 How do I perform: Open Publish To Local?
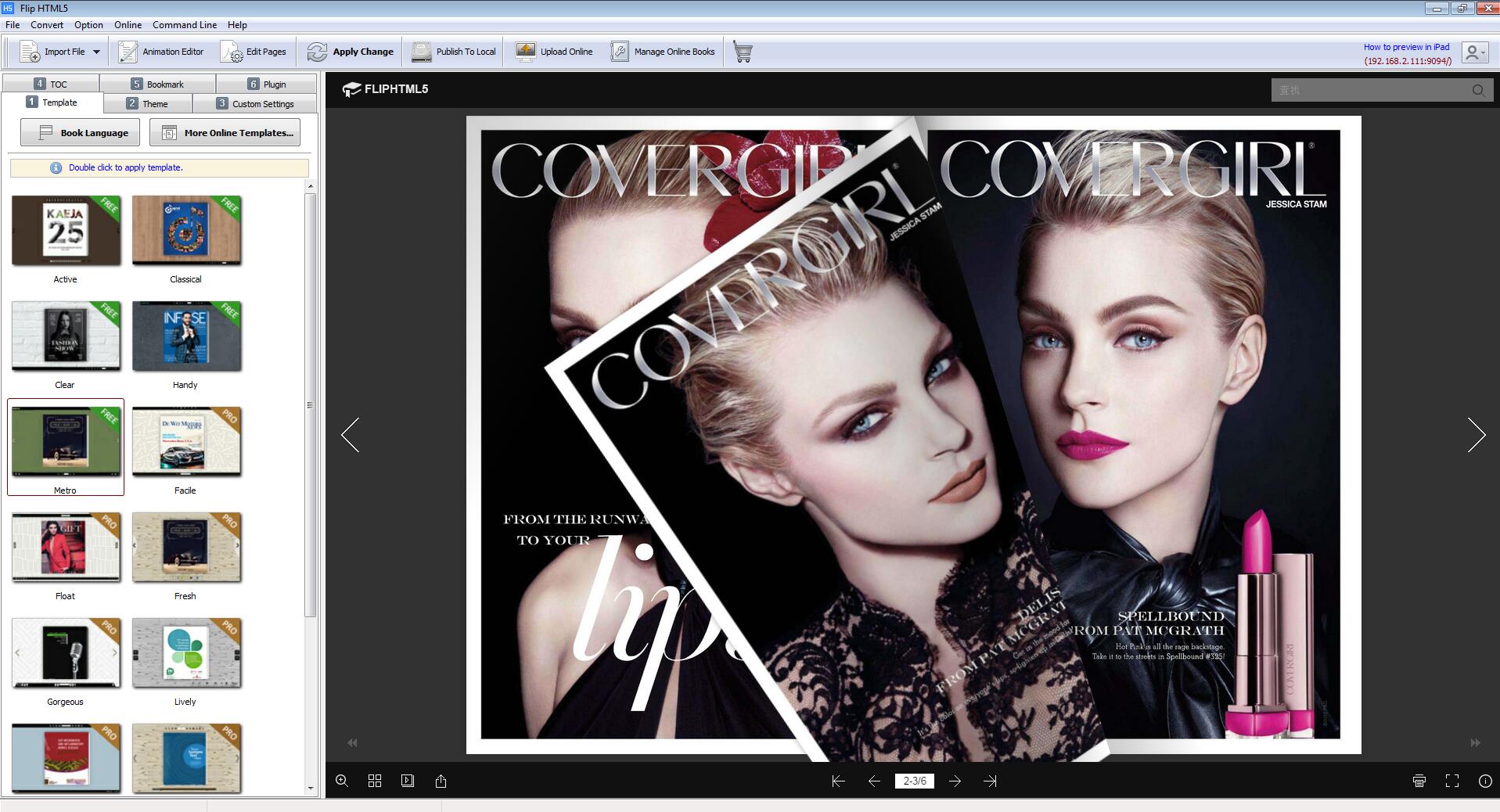pyautogui.click(x=454, y=52)
